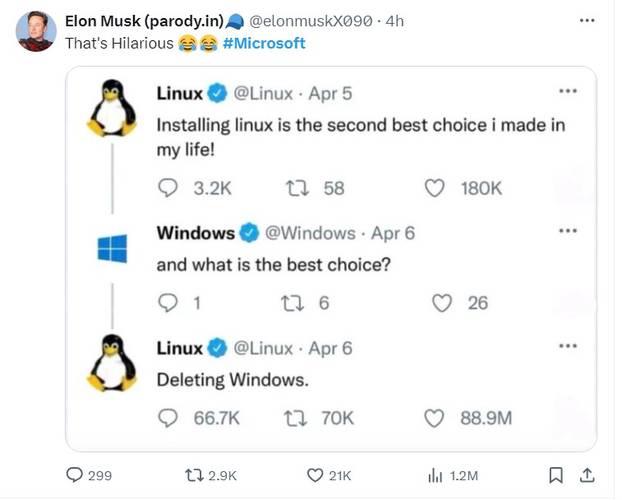This screenshot has height=500, width=622.
Task: Open Elon Musk parody profile avatar
Action: [36, 31]
